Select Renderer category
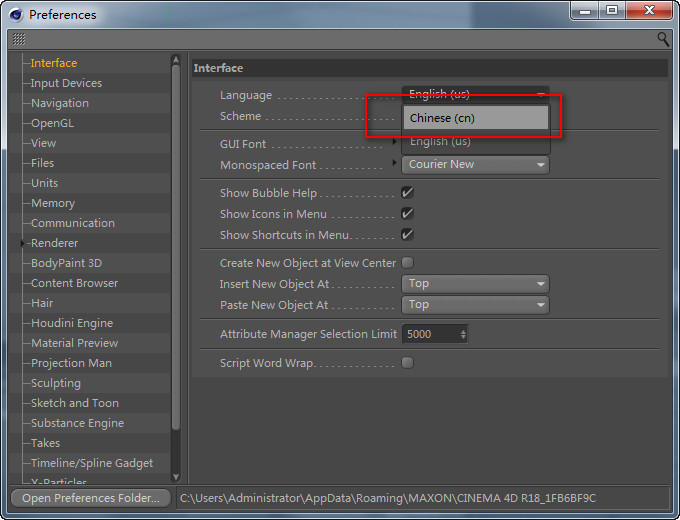 (x=54, y=243)
